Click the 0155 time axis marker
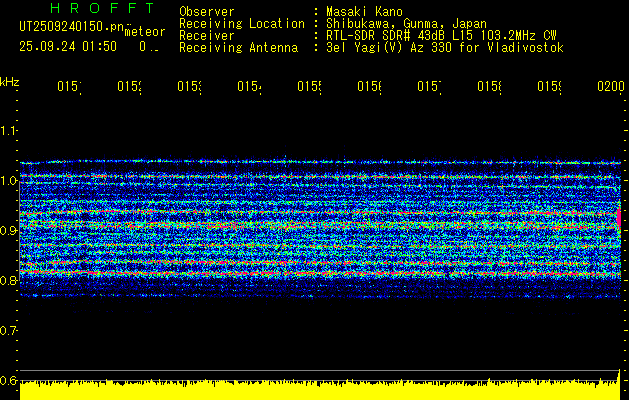 point(309,86)
